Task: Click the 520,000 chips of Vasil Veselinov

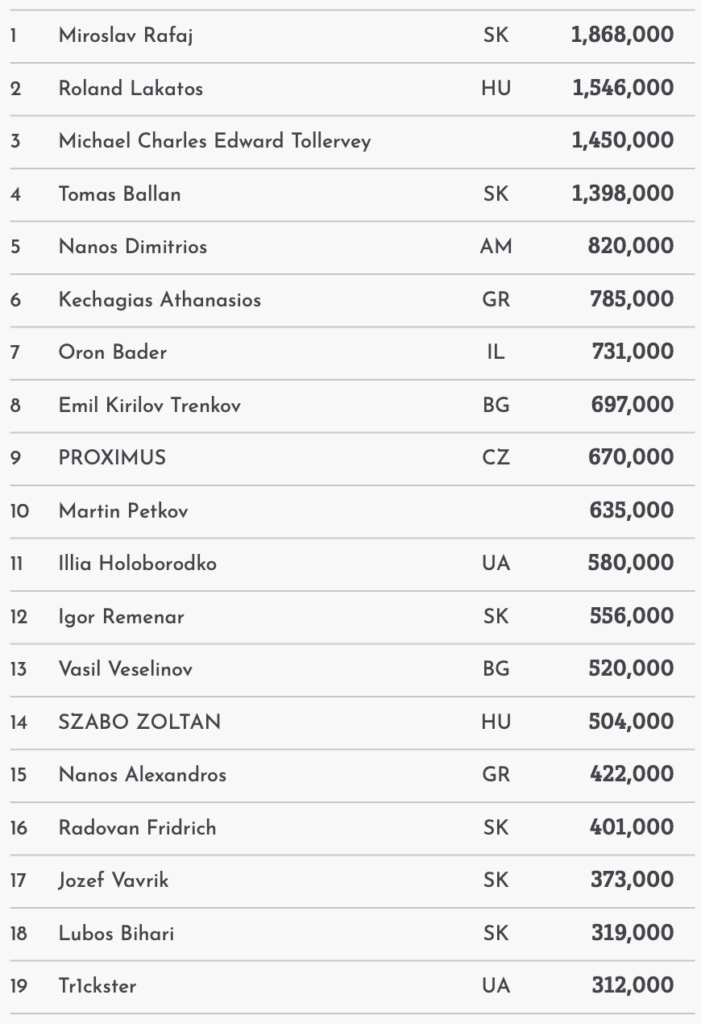Action: tap(631, 670)
